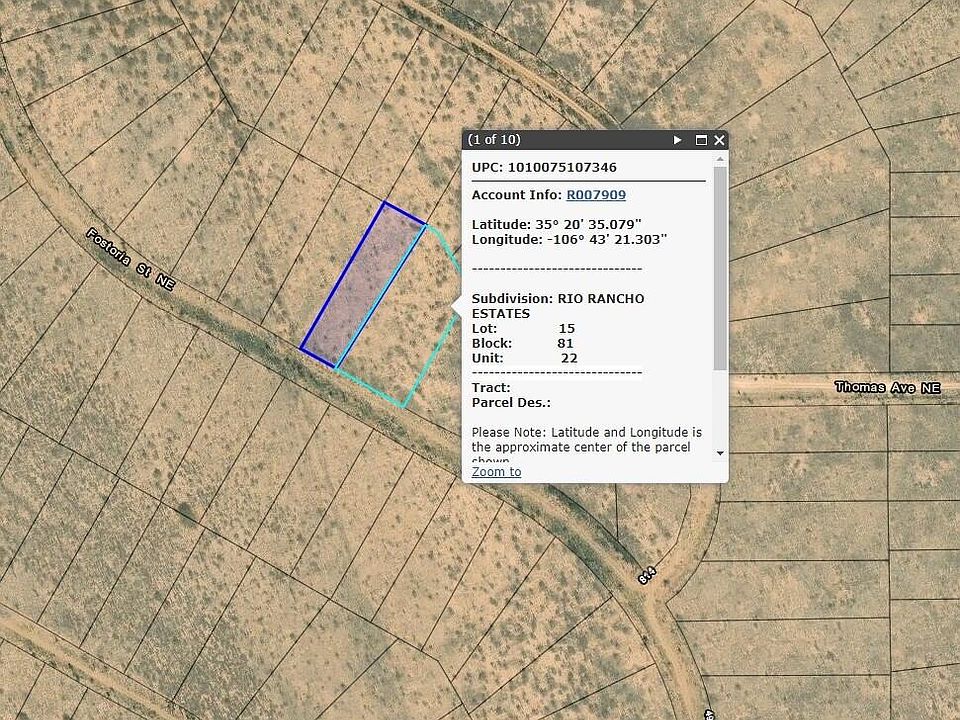Click the (1 of 10) popup title
This screenshot has width=960, height=720.
click(494, 140)
